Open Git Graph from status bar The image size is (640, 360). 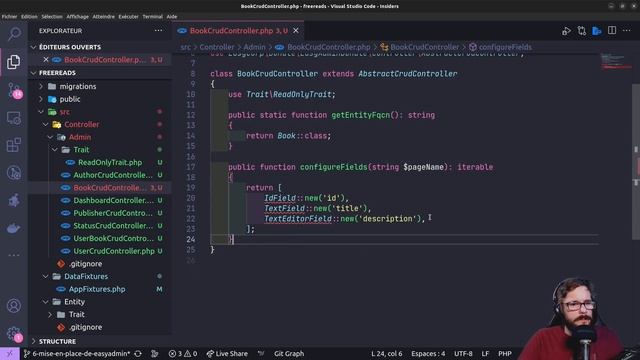289,353
